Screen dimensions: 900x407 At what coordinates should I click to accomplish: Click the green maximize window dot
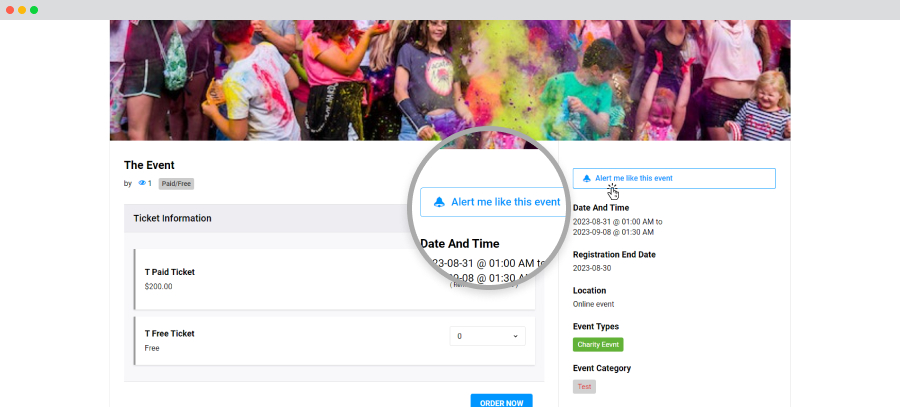(34, 10)
